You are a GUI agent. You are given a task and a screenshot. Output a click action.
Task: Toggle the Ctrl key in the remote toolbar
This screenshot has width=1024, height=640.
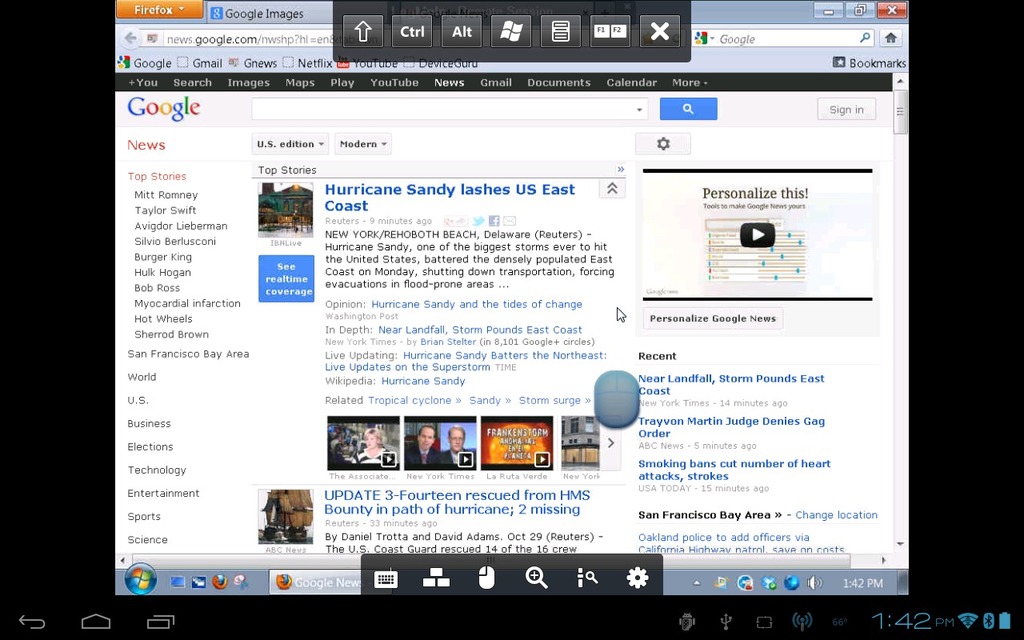tap(412, 31)
